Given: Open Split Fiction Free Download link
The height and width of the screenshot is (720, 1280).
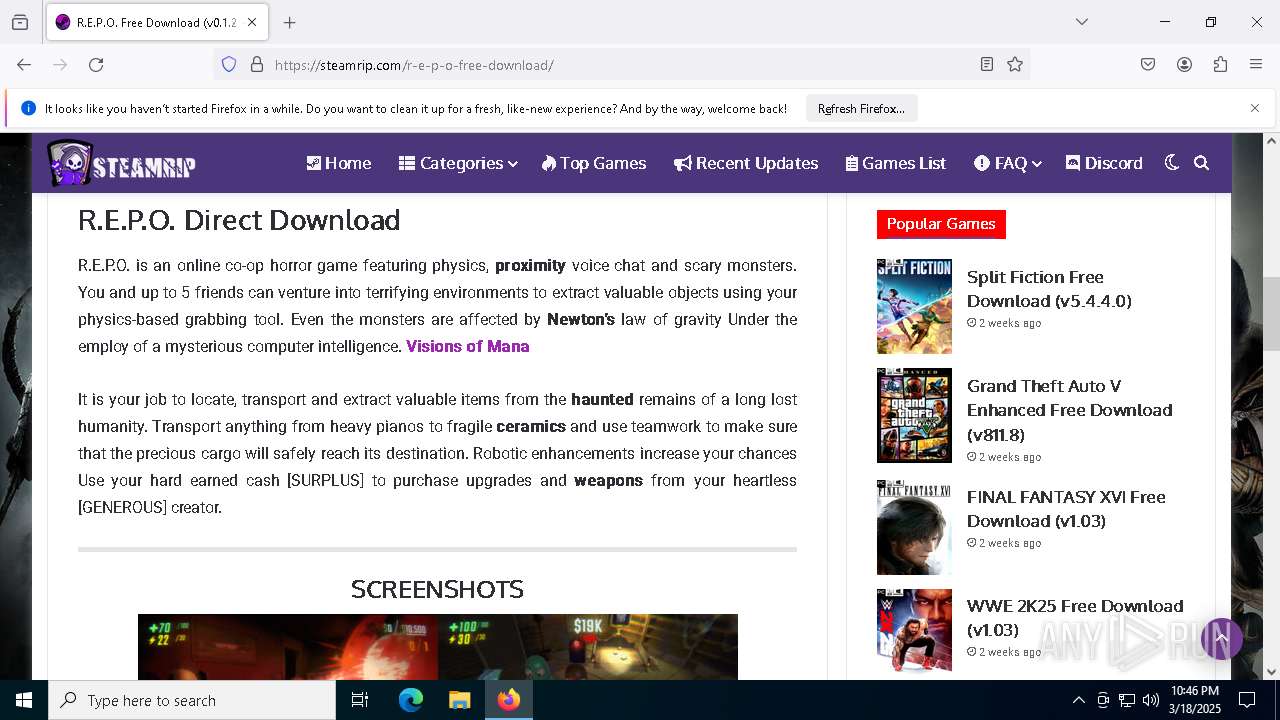Looking at the screenshot, I should [x=1049, y=289].
